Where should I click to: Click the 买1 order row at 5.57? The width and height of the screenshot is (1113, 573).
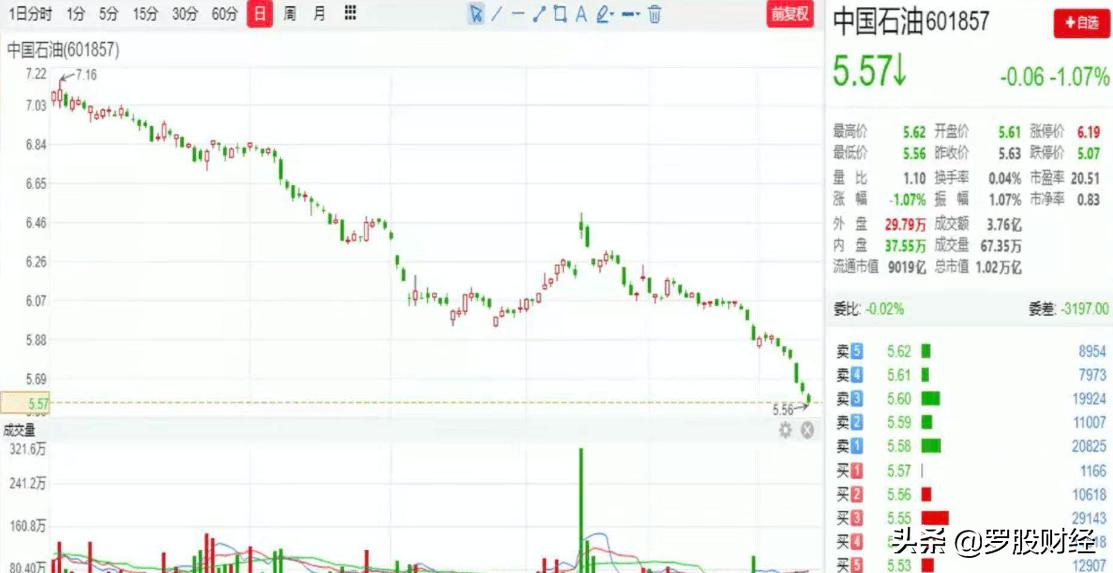[969, 470]
